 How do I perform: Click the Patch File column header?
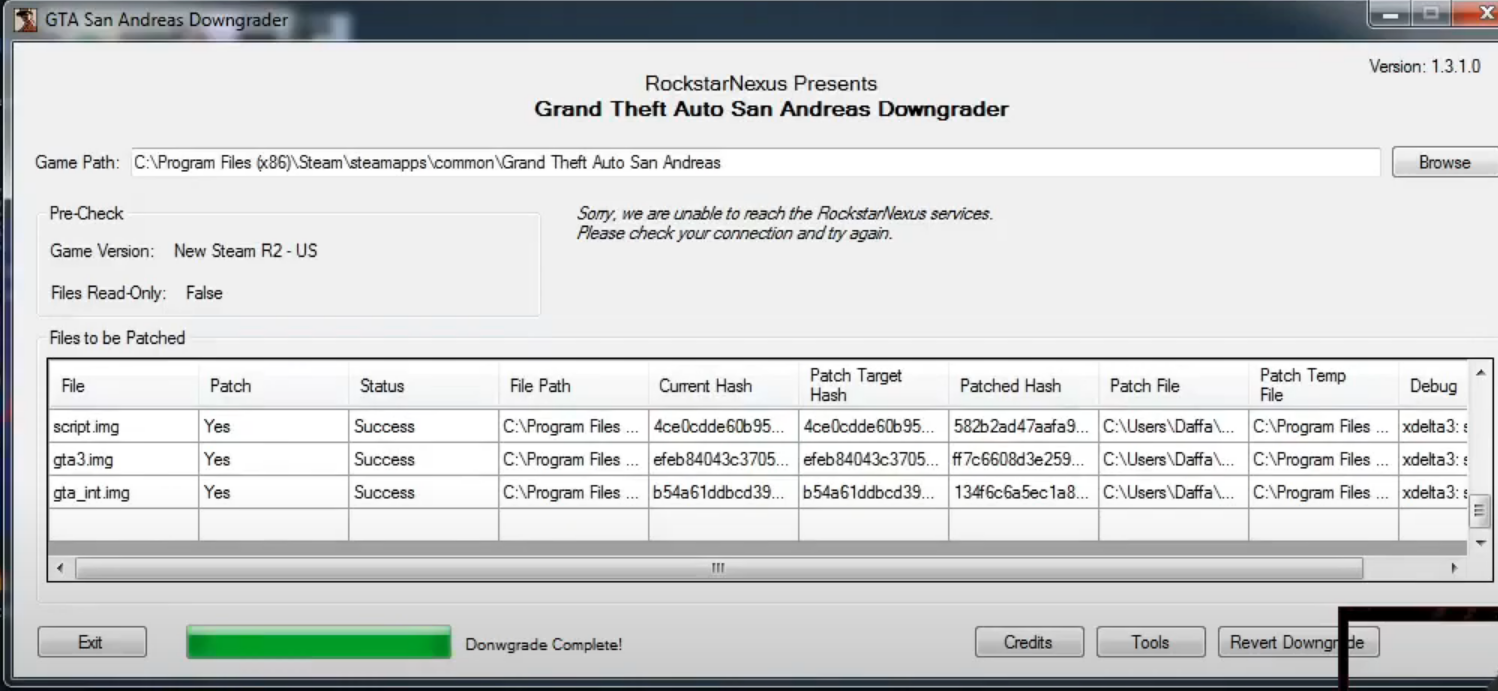pos(1173,385)
